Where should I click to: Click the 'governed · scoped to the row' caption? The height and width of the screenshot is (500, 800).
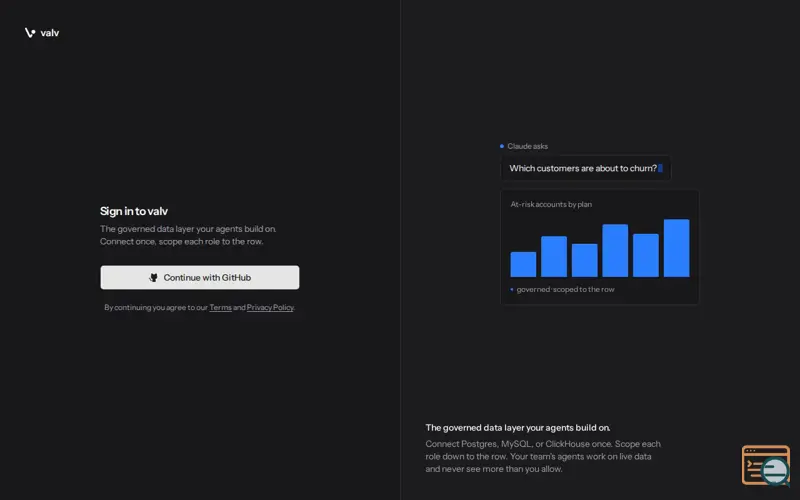coord(565,289)
